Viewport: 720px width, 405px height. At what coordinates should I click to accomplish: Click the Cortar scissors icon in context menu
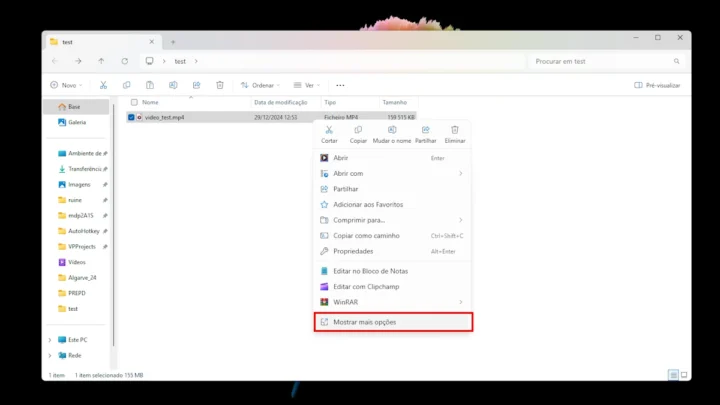(329, 130)
